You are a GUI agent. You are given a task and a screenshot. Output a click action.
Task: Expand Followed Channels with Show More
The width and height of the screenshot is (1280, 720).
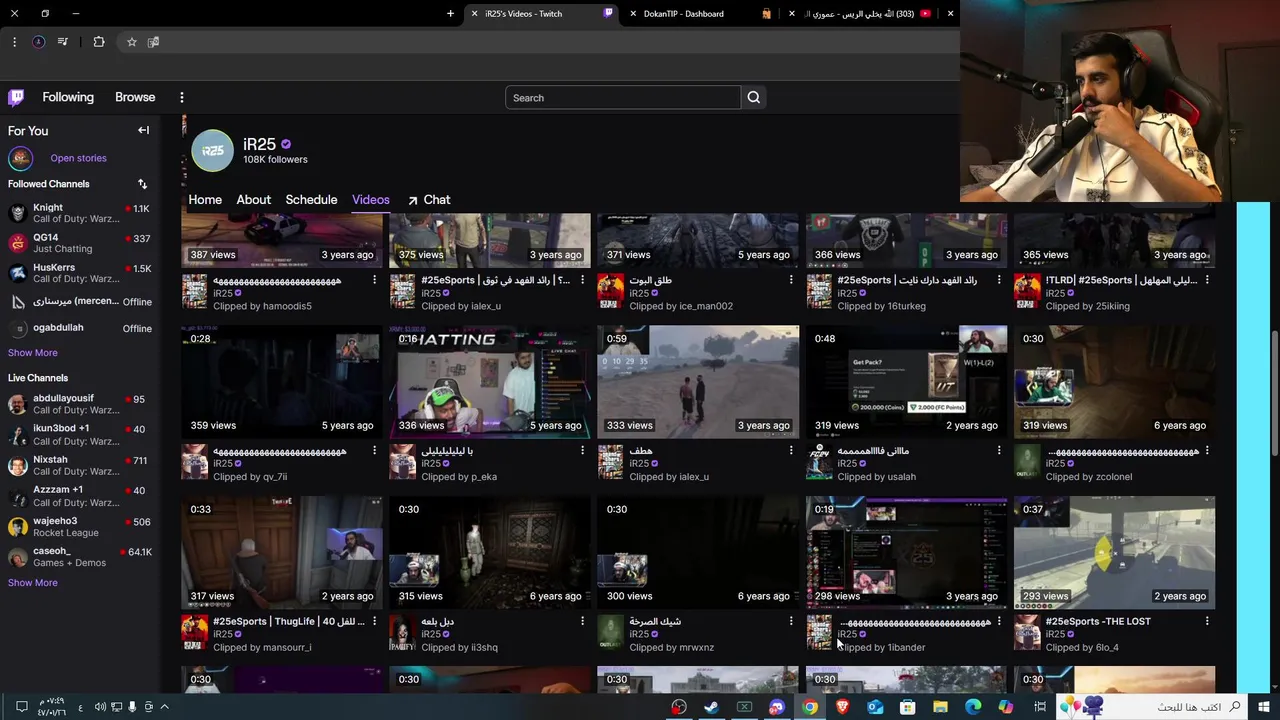[x=33, y=353]
